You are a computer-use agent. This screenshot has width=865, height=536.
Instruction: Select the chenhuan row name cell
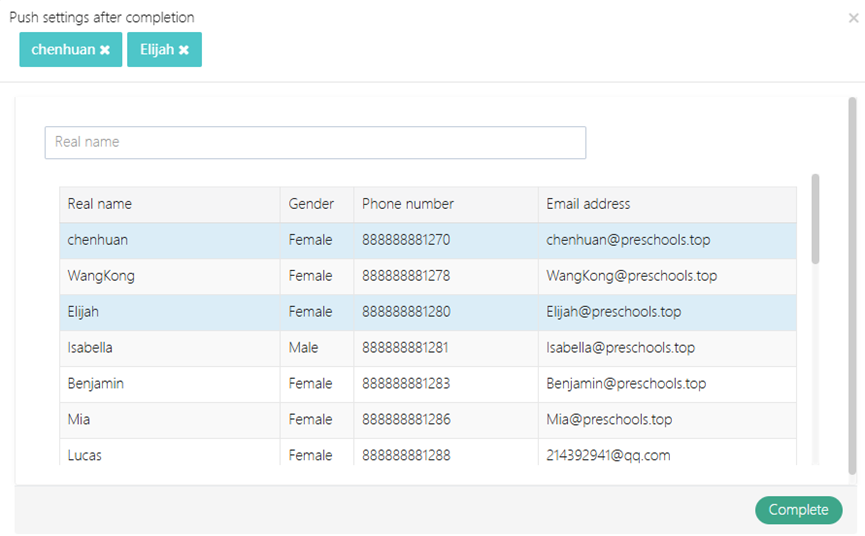[170, 240]
